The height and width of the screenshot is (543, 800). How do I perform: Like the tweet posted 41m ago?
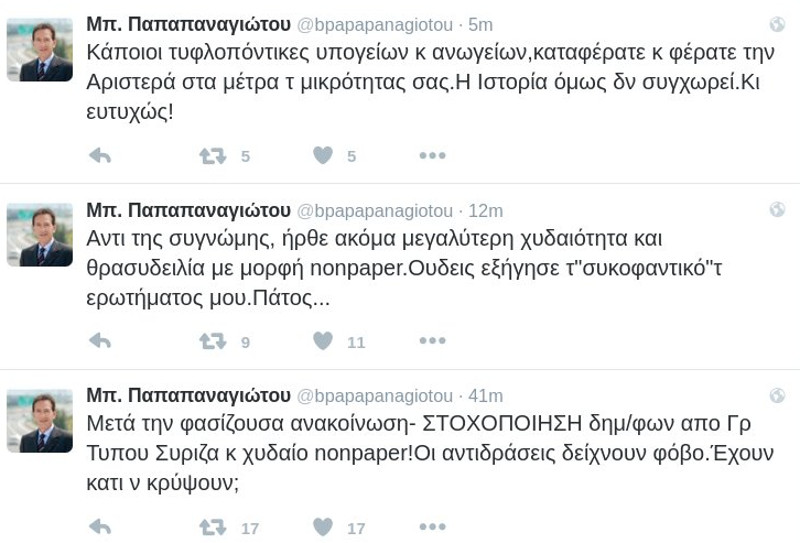[x=322, y=527]
